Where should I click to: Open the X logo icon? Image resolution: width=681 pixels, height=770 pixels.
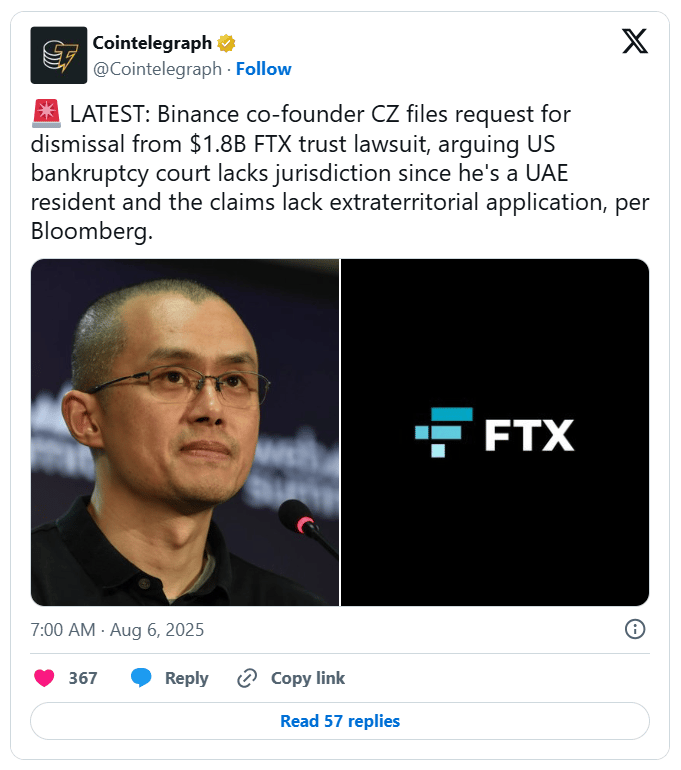click(x=634, y=41)
